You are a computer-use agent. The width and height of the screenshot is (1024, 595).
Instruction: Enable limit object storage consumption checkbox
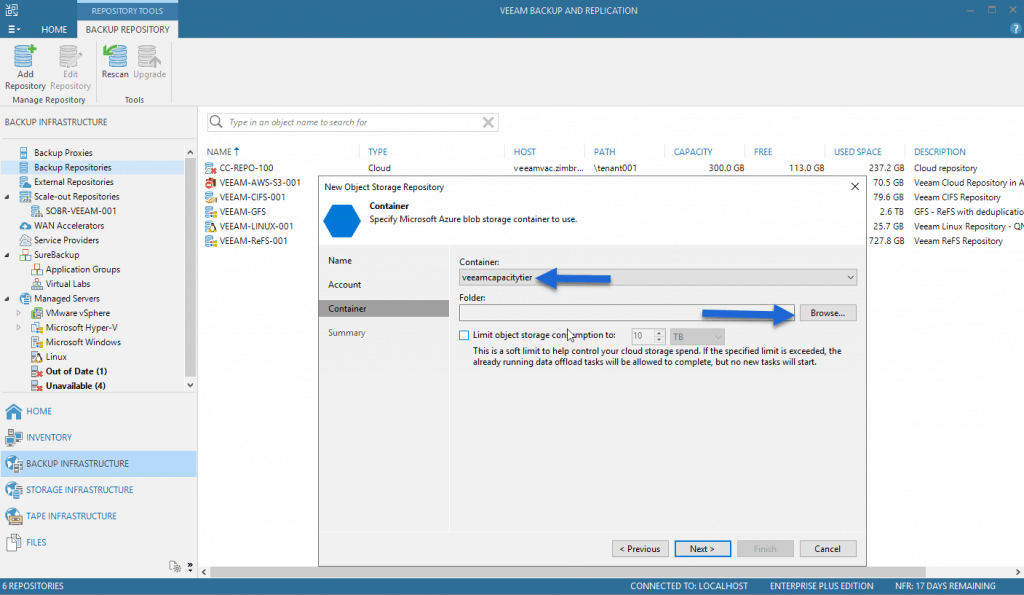click(x=464, y=335)
